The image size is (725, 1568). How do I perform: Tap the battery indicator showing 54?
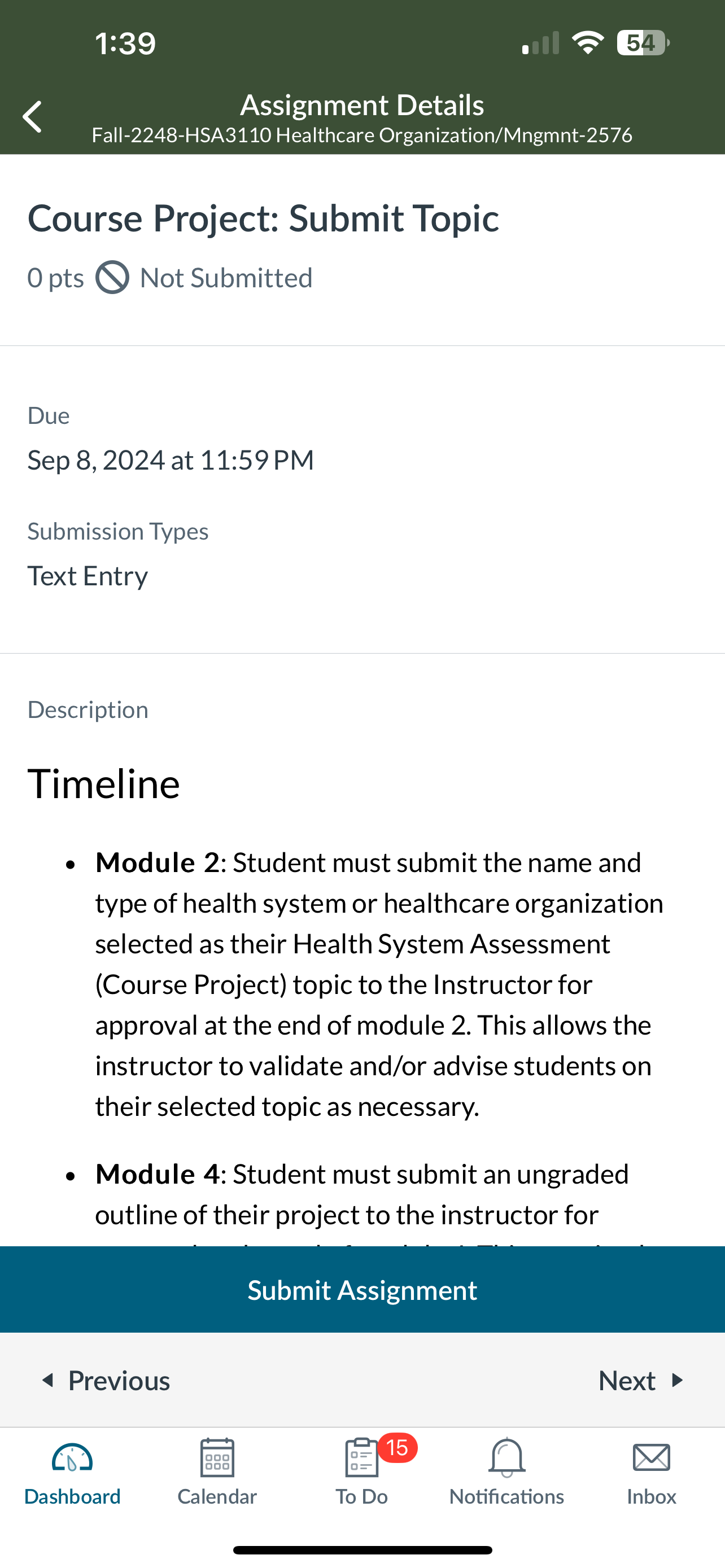(643, 42)
